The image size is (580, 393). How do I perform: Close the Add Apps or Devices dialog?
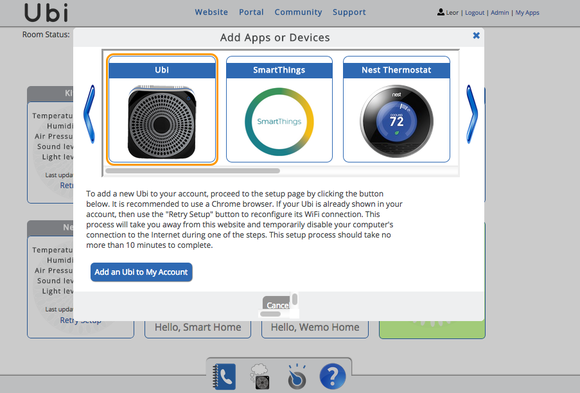(476, 35)
